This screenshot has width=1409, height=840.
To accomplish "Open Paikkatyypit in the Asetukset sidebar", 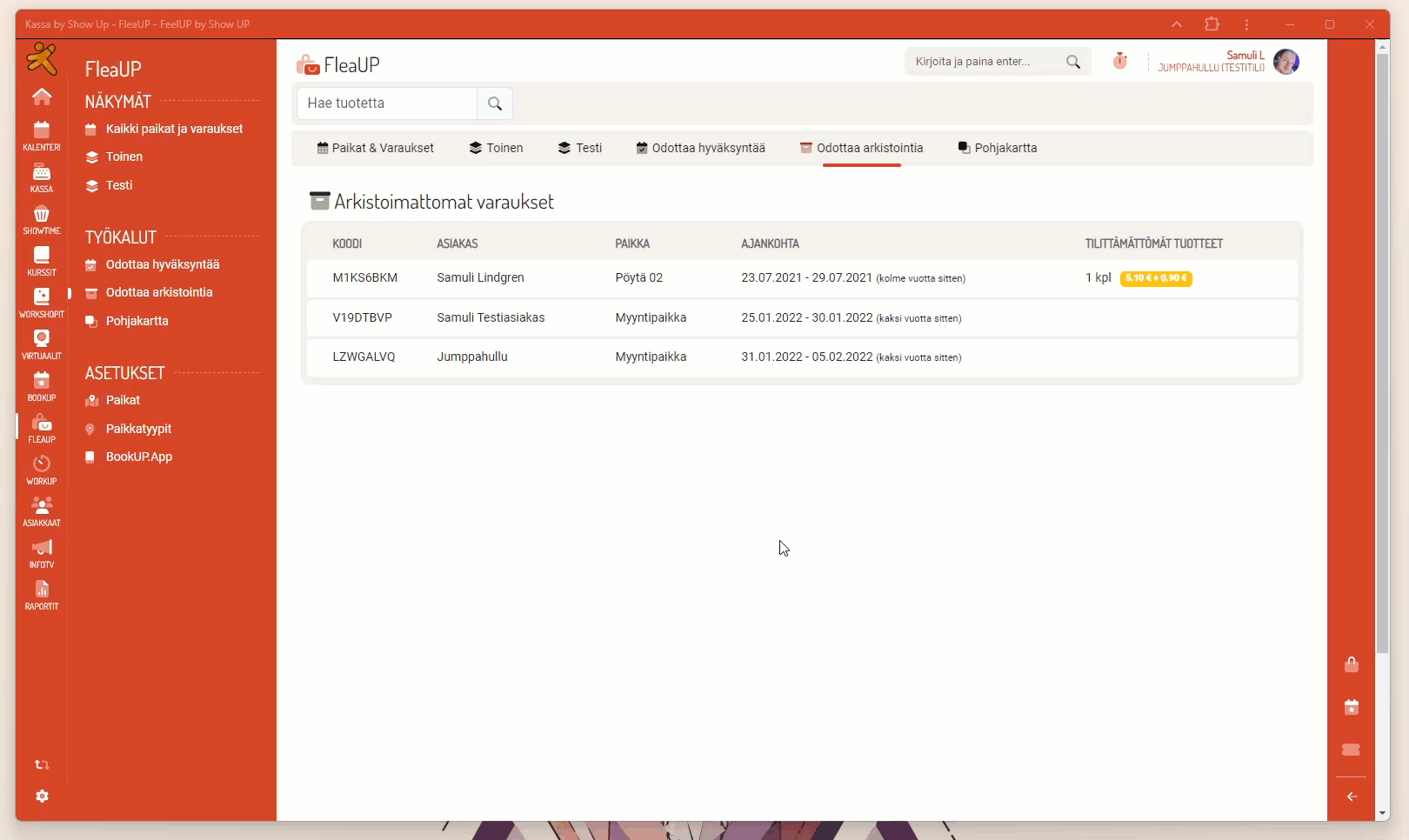I will 138,429.
